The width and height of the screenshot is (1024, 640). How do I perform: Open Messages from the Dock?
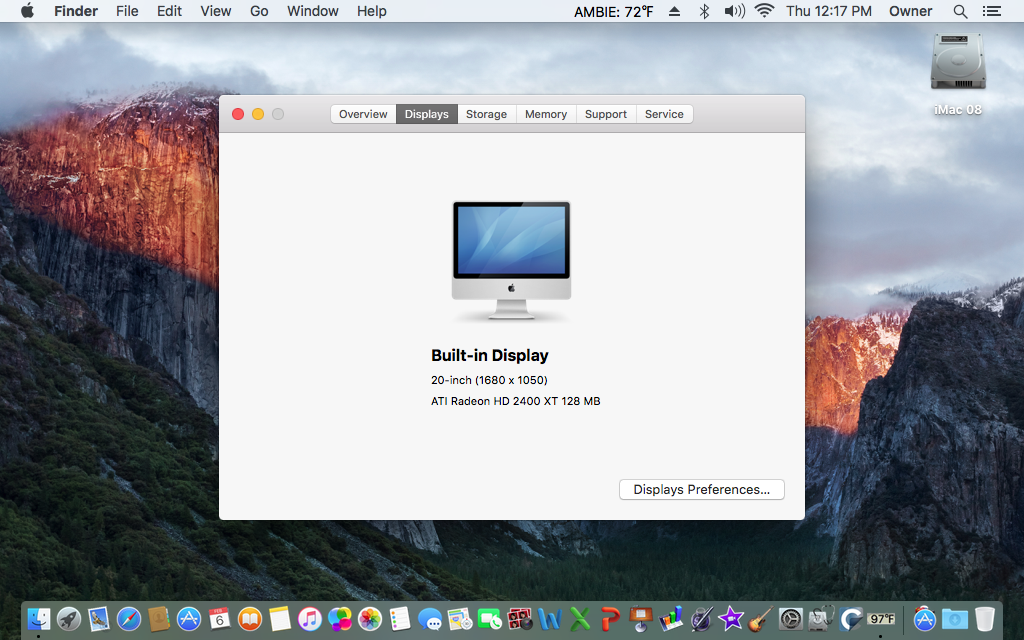click(430, 618)
